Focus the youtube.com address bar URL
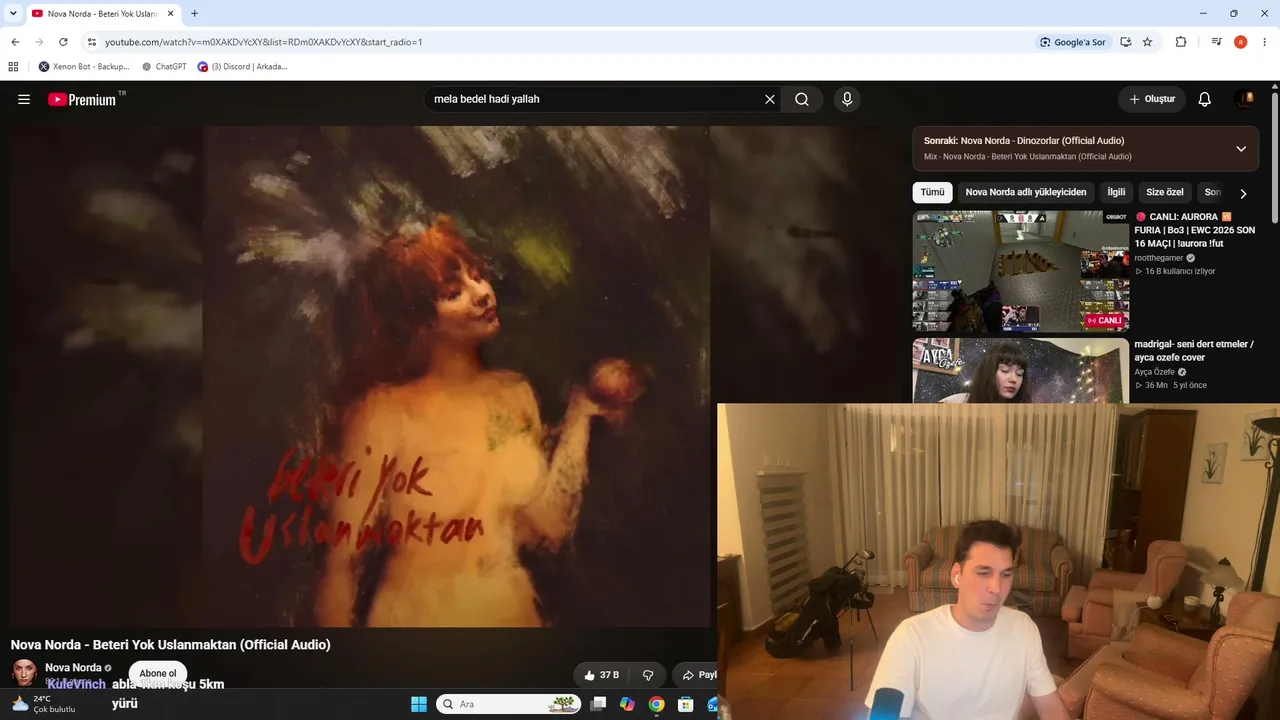The image size is (1280, 720). [x=264, y=42]
